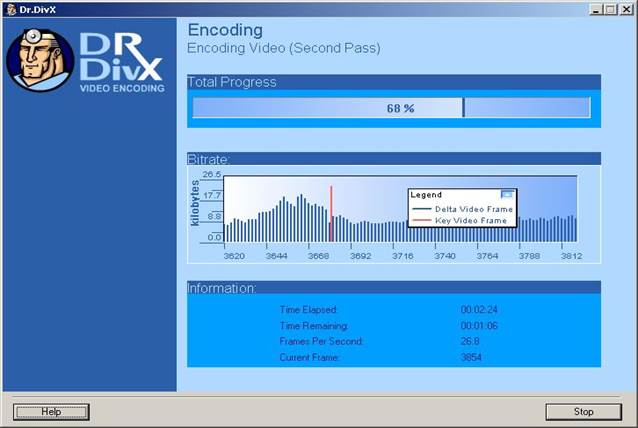Click the Delta Video Frame legend entry
This screenshot has height=428, width=638.
pos(463,209)
